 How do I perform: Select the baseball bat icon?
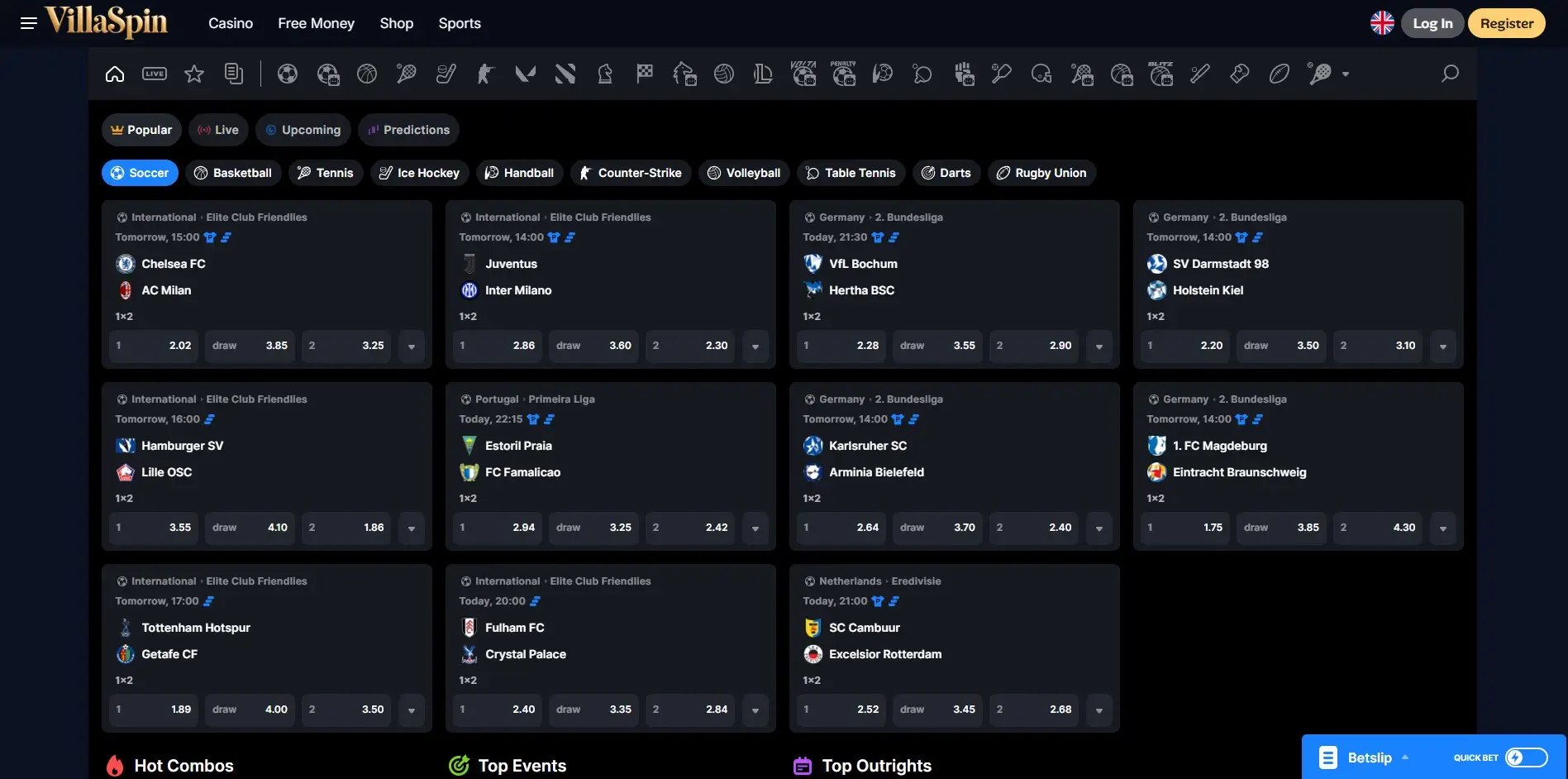tap(1200, 74)
